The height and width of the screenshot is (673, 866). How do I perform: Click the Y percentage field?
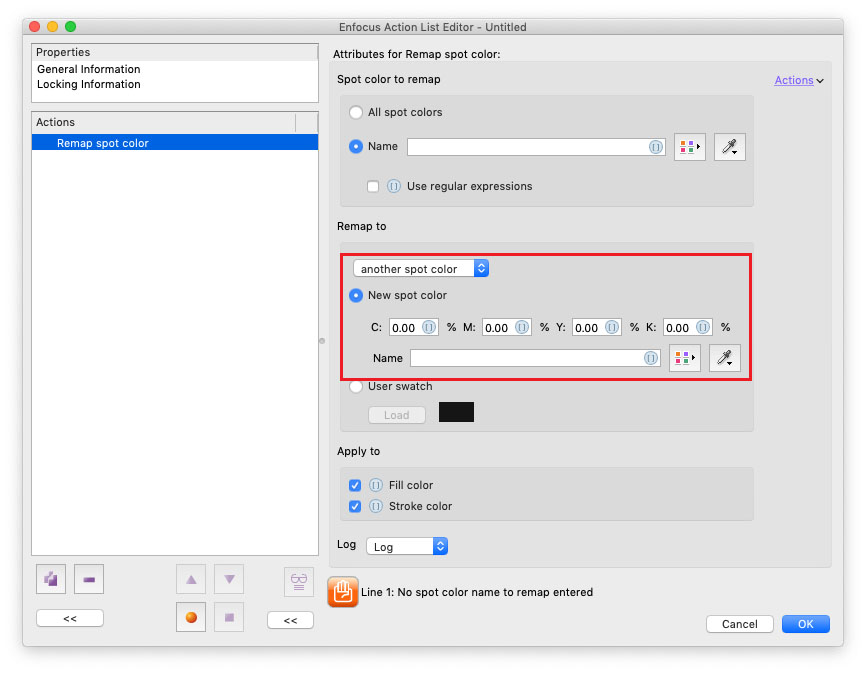pyautogui.click(x=596, y=327)
